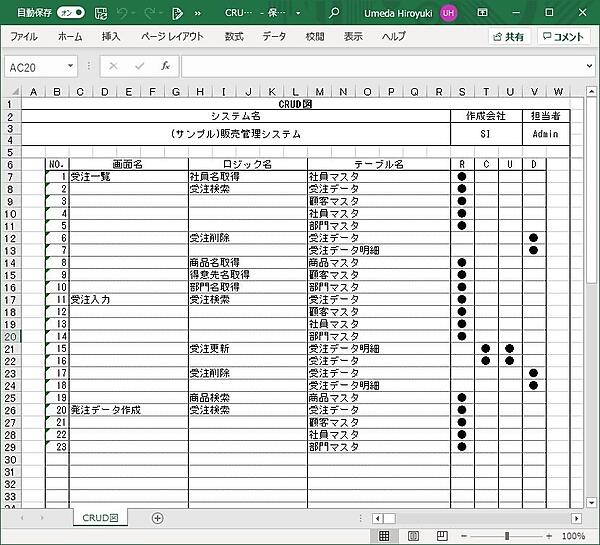
Task: Click the Ribbon display options icon
Action: coord(483,13)
